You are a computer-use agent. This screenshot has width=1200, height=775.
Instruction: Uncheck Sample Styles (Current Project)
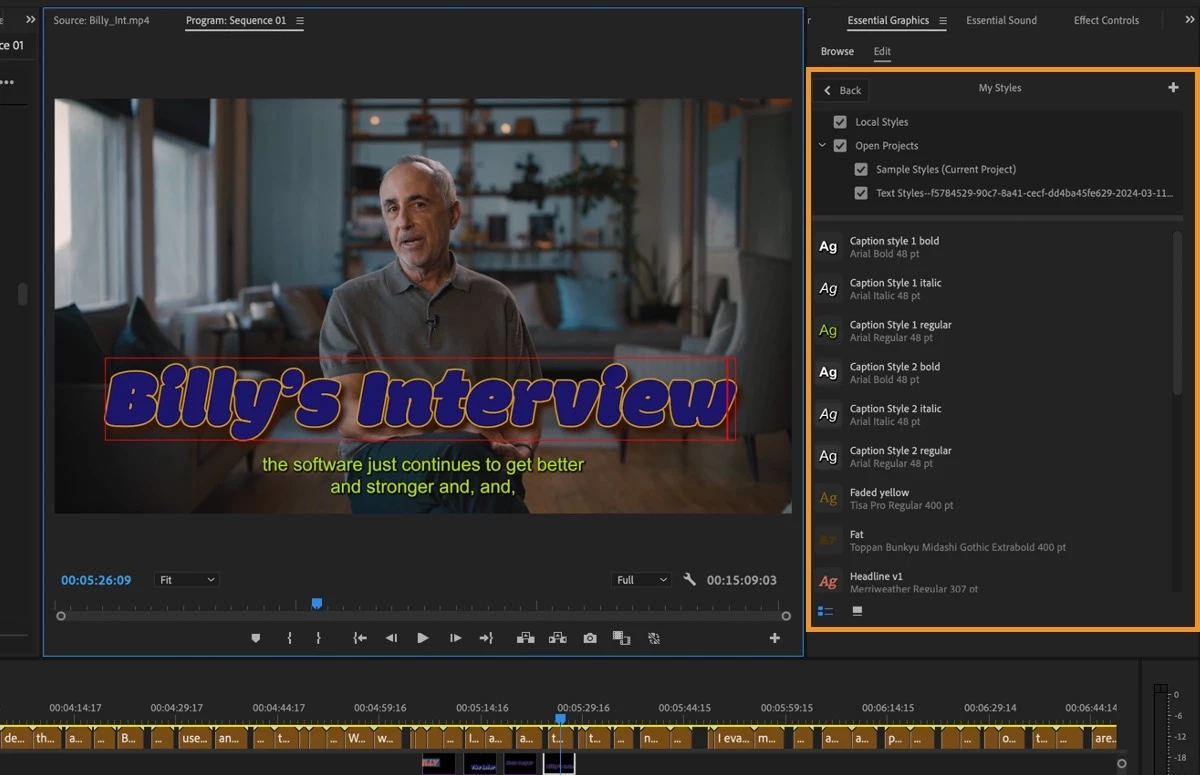pyautogui.click(x=861, y=169)
